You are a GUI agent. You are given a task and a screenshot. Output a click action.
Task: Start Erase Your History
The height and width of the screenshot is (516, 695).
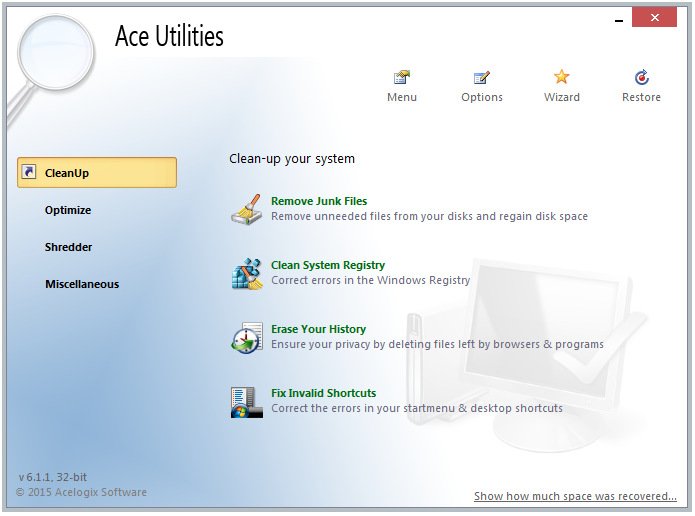click(319, 329)
